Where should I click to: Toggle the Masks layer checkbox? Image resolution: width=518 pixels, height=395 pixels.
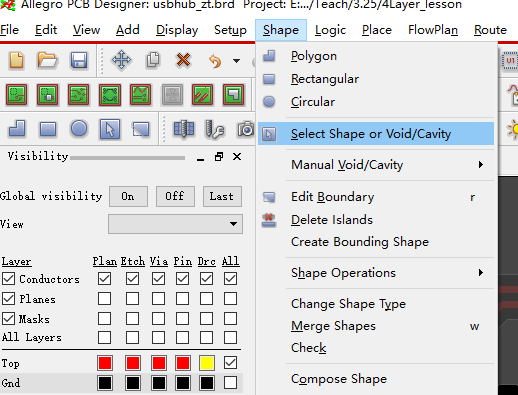8,319
